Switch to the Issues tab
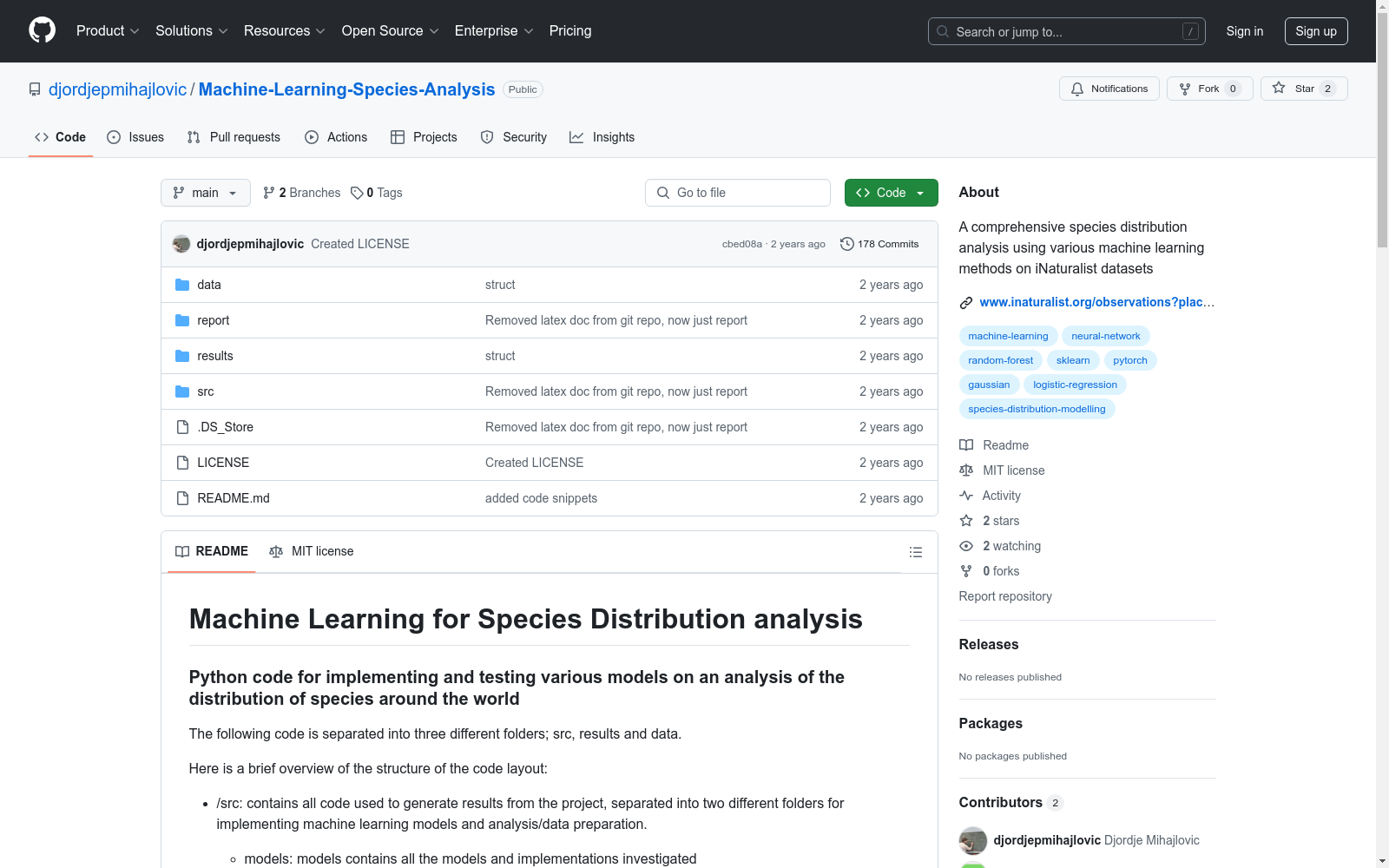1389x868 pixels. [135, 137]
